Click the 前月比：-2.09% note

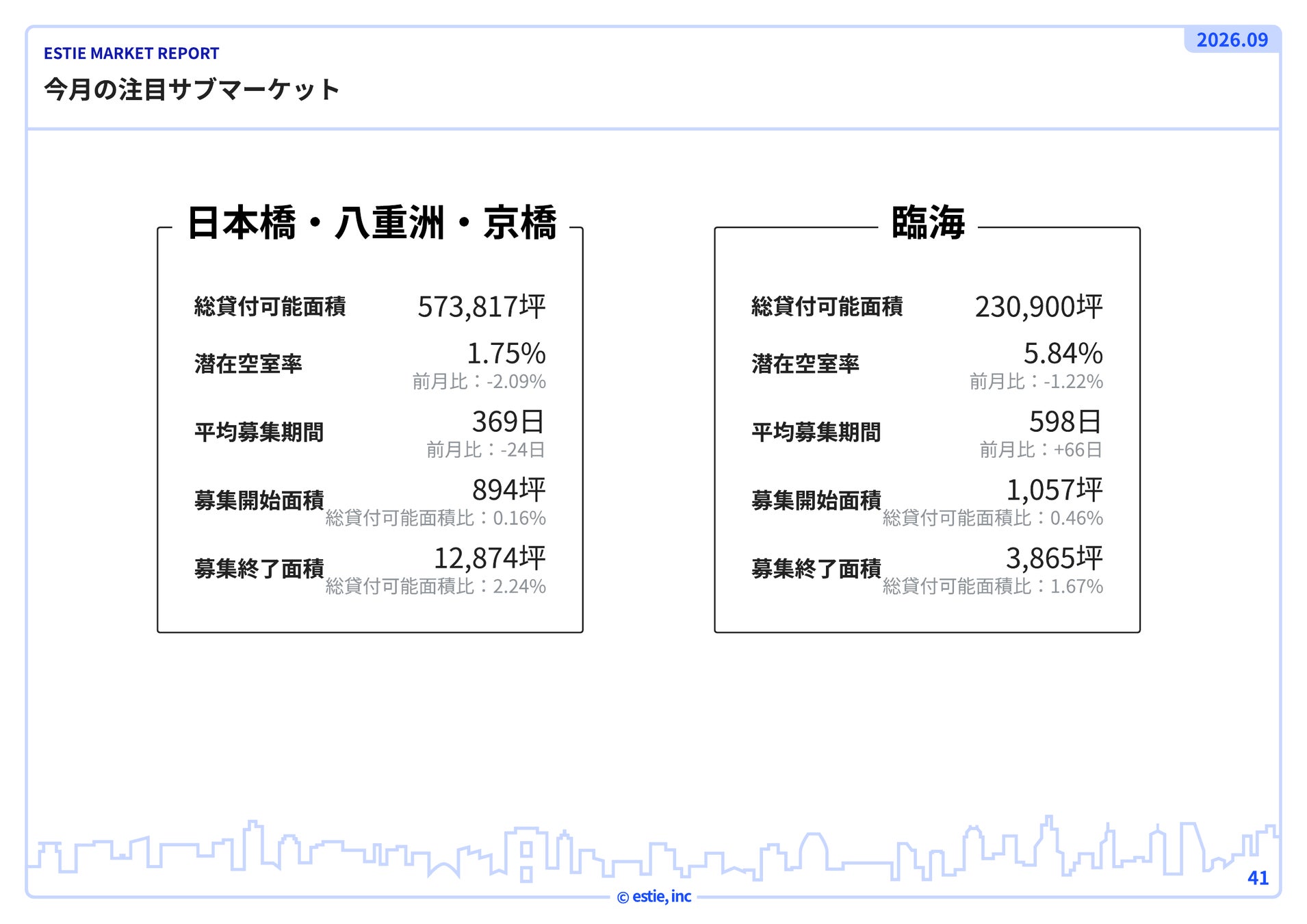click(479, 381)
